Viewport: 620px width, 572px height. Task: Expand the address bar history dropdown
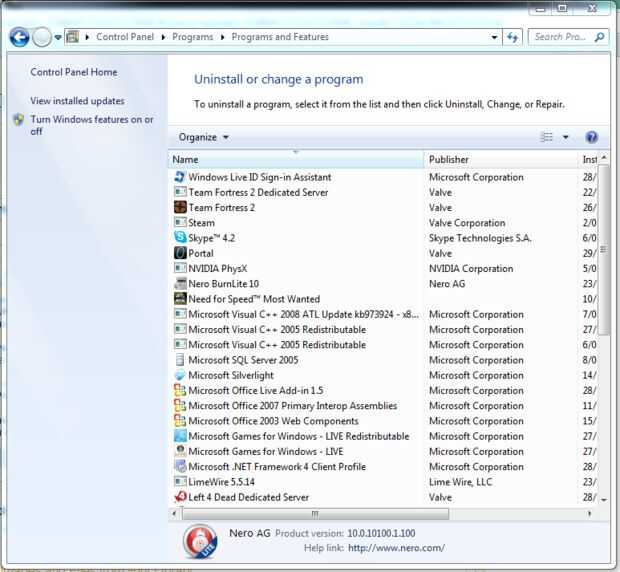coord(494,37)
